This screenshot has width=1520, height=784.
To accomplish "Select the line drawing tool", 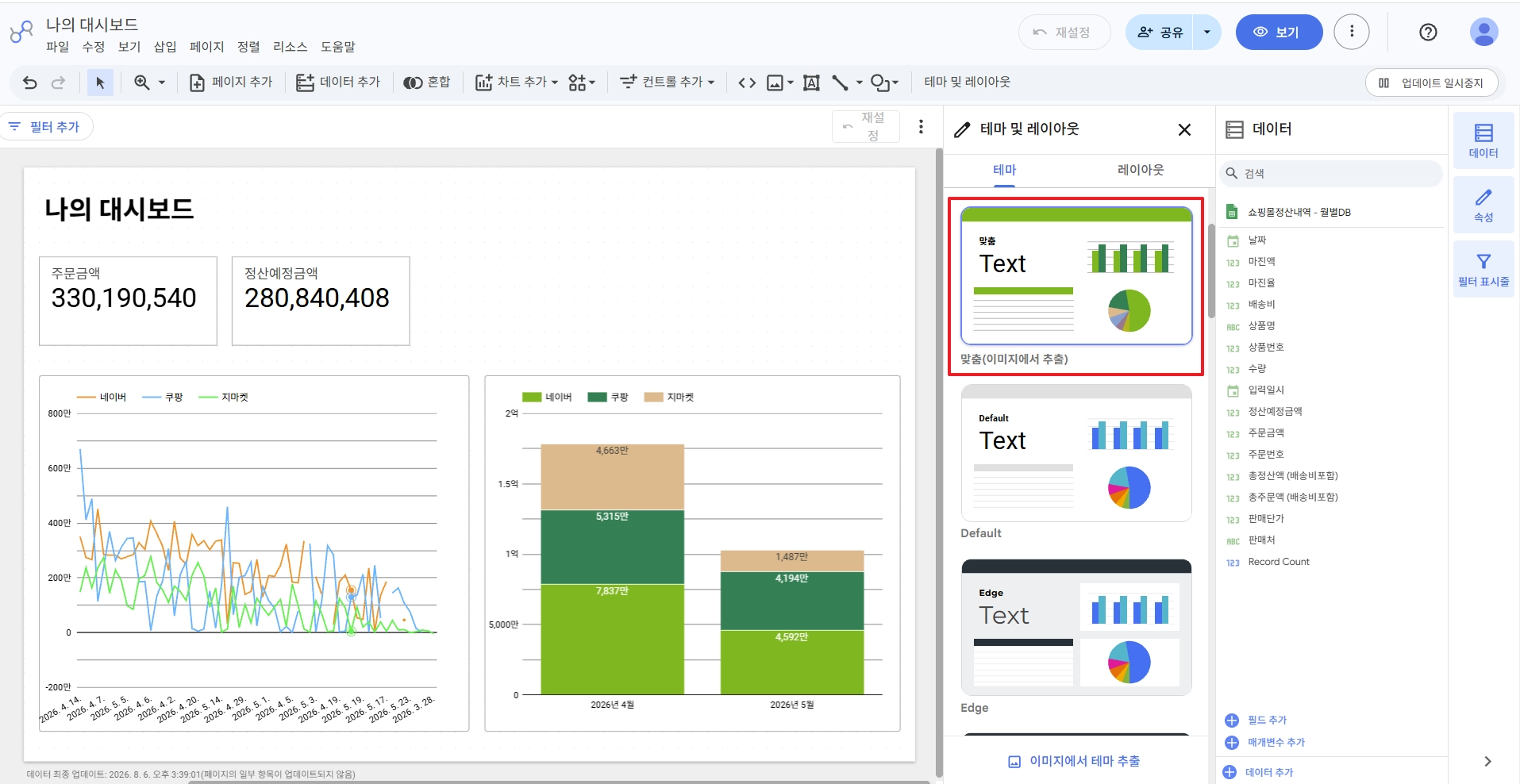I will pyautogui.click(x=840, y=83).
